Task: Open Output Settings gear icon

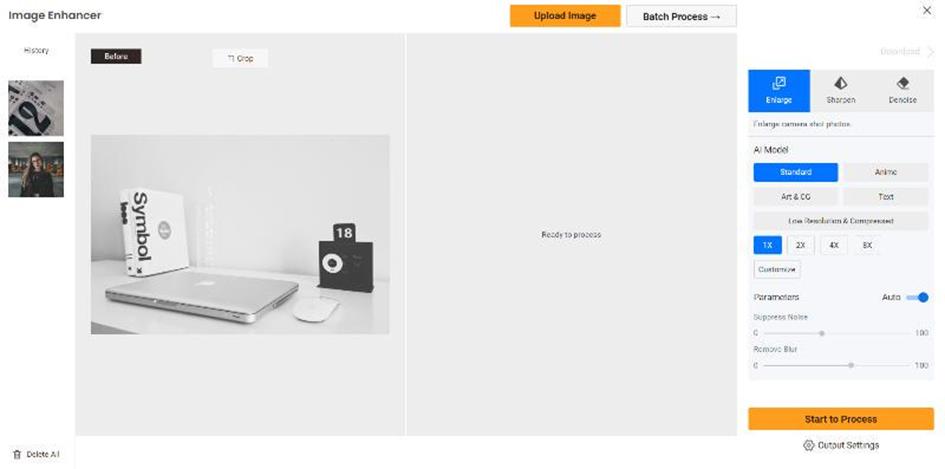Action: [809, 445]
